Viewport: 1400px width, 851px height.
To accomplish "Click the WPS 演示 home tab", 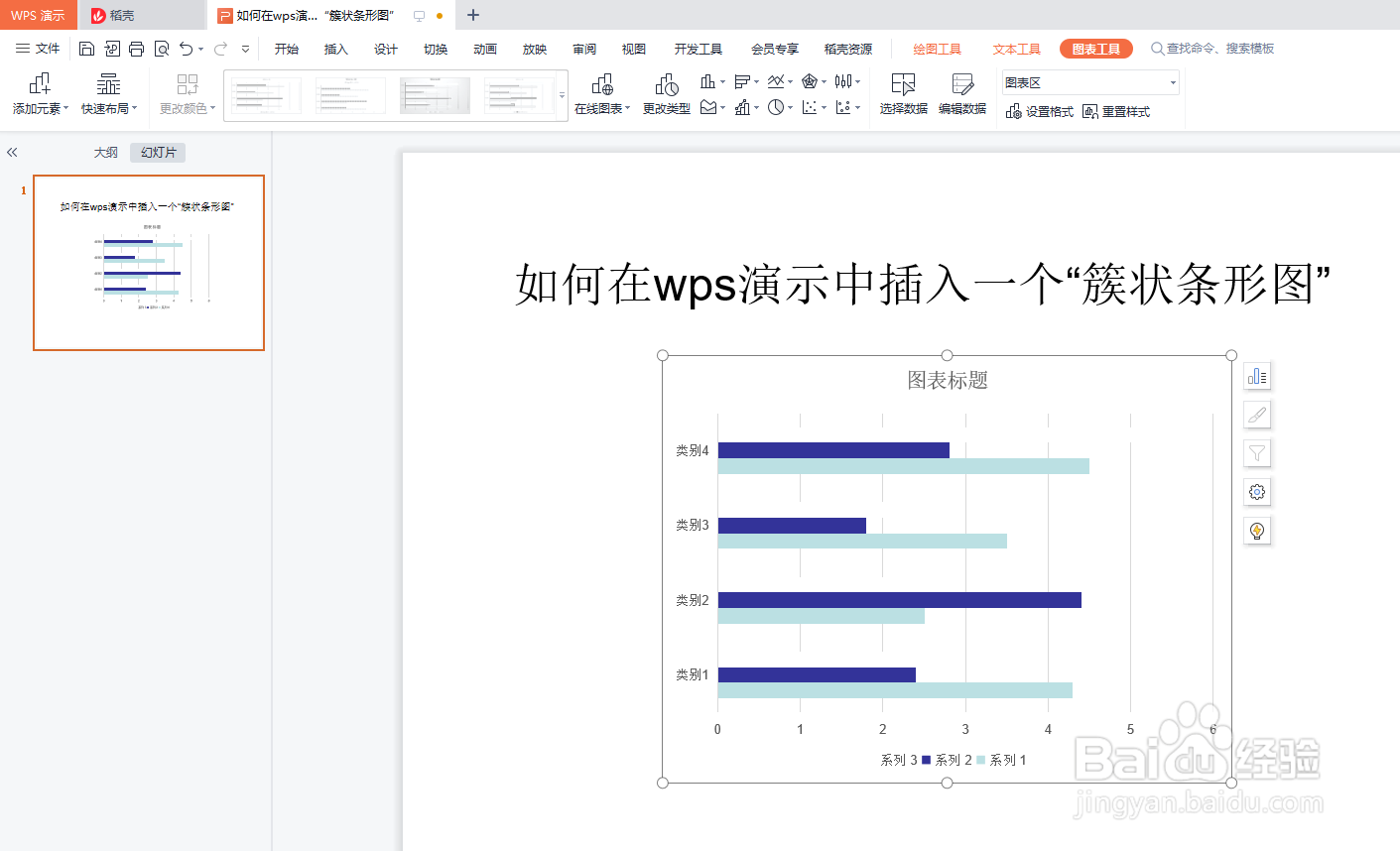I will click(x=38, y=15).
